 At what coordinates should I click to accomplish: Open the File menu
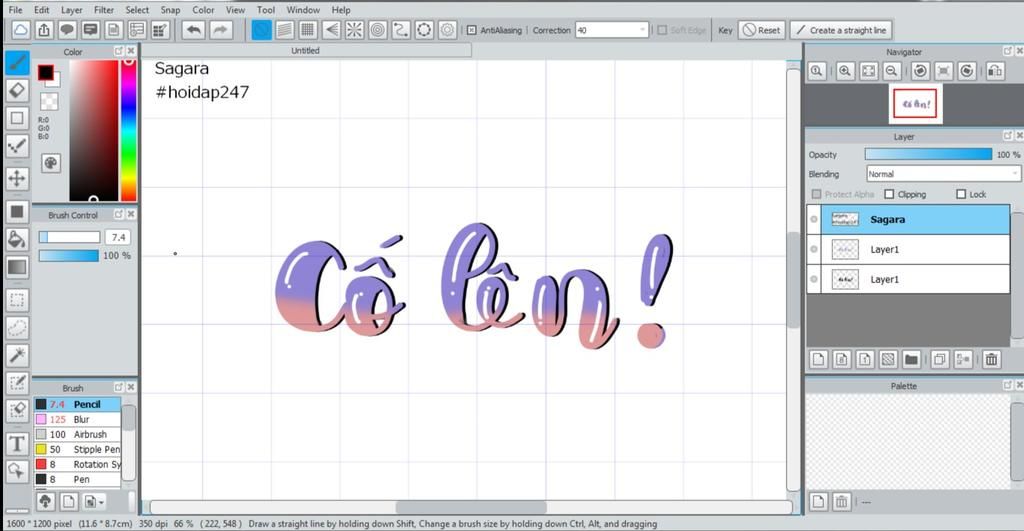15,10
